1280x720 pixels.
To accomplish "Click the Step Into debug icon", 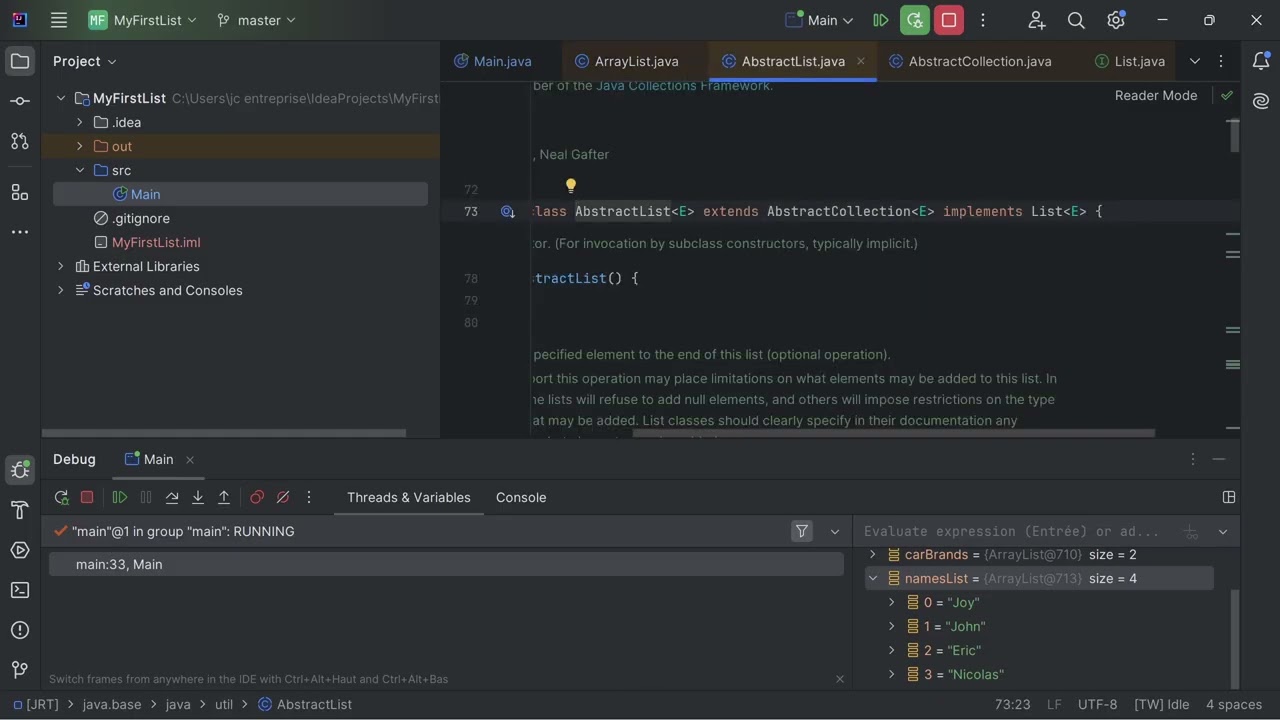I will pyautogui.click(x=198, y=497).
